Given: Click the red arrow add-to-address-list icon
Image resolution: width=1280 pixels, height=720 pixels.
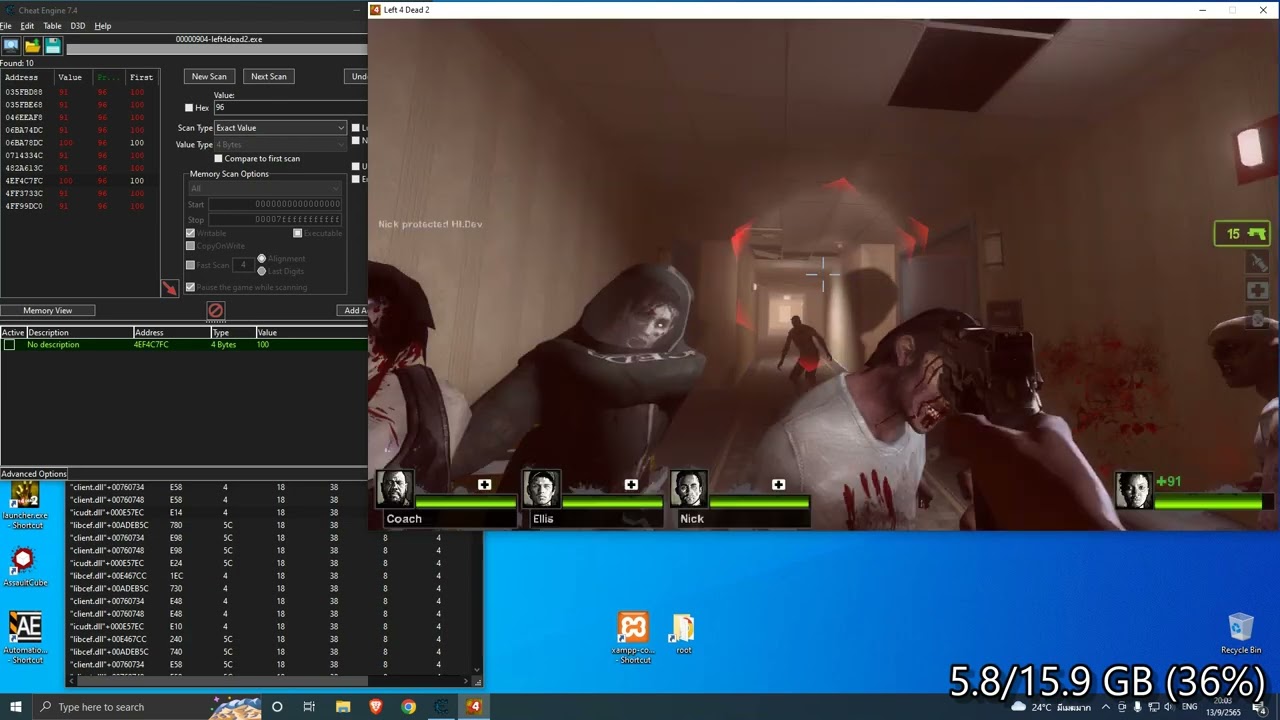Looking at the screenshot, I should (x=169, y=288).
